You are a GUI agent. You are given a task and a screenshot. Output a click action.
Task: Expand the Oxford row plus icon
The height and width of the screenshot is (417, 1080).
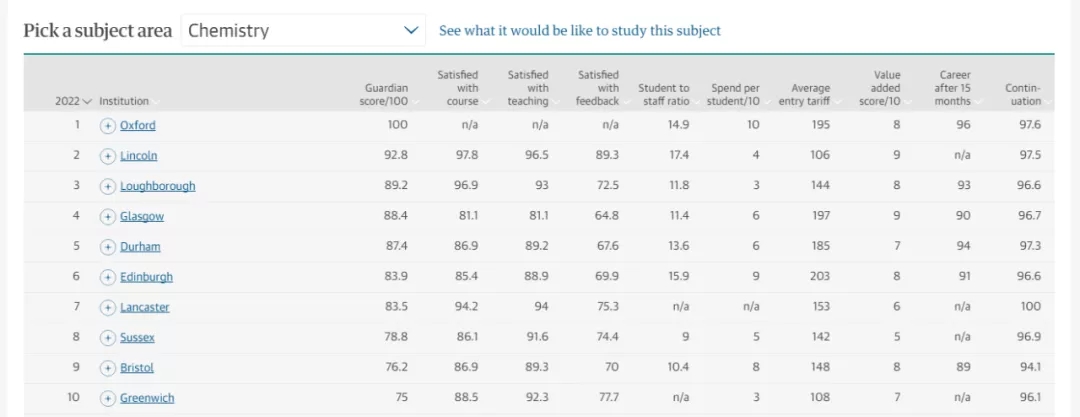click(107, 125)
